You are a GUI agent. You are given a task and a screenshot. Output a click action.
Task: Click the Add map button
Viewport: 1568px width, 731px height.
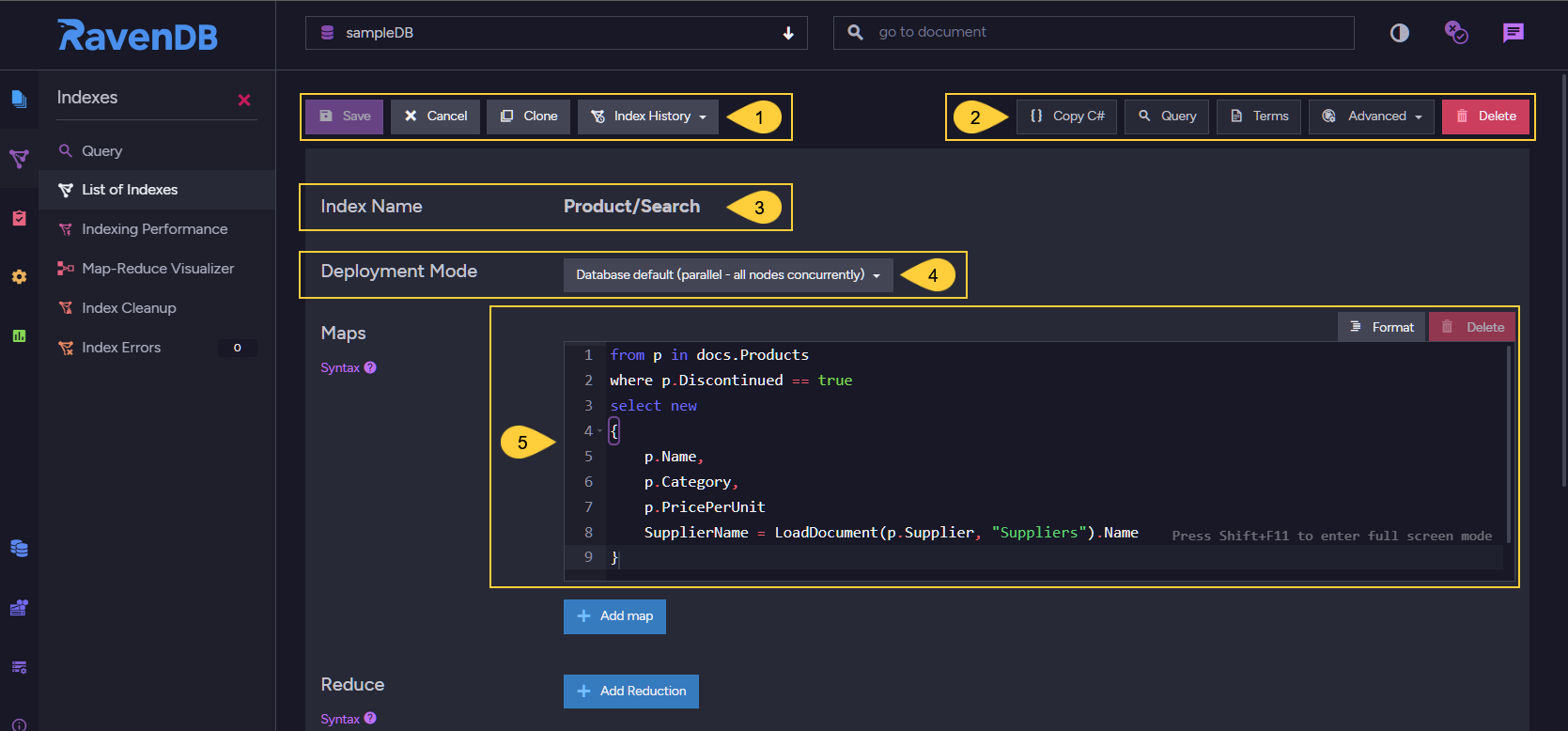point(614,616)
